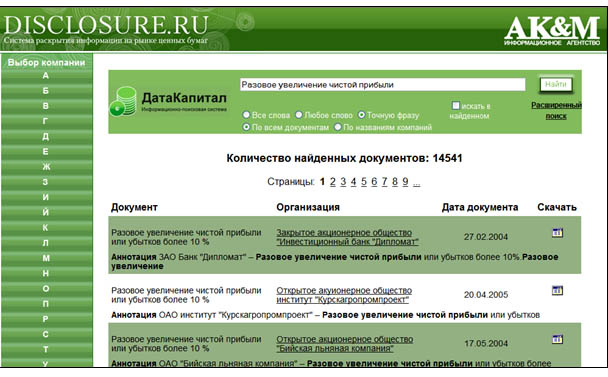Select companies starting with letter Р
This screenshot has height=377, width=608.
pyautogui.click(x=46, y=319)
